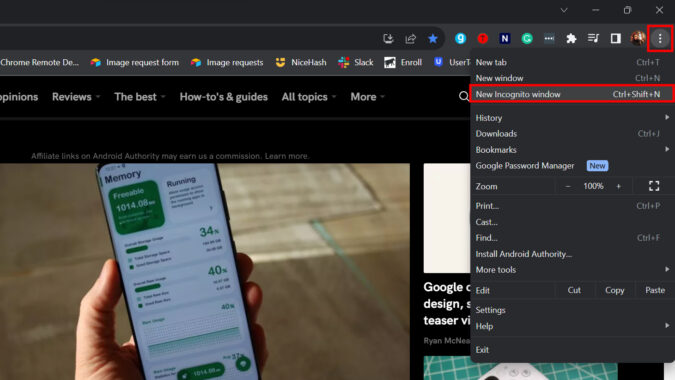Enter full screen from Zoom row
Image resolution: width=675 pixels, height=380 pixels.
pyautogui.click(x=654, y=186)
